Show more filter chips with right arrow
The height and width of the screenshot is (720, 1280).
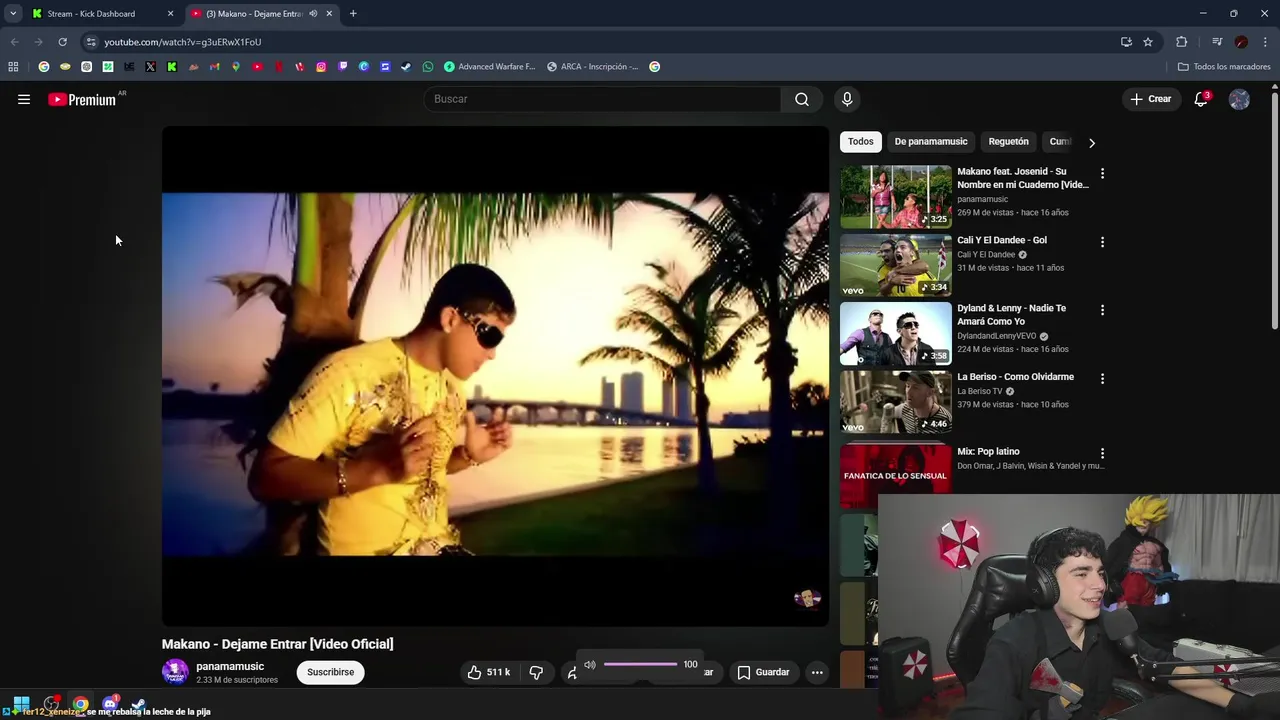tap(1092, 143)
